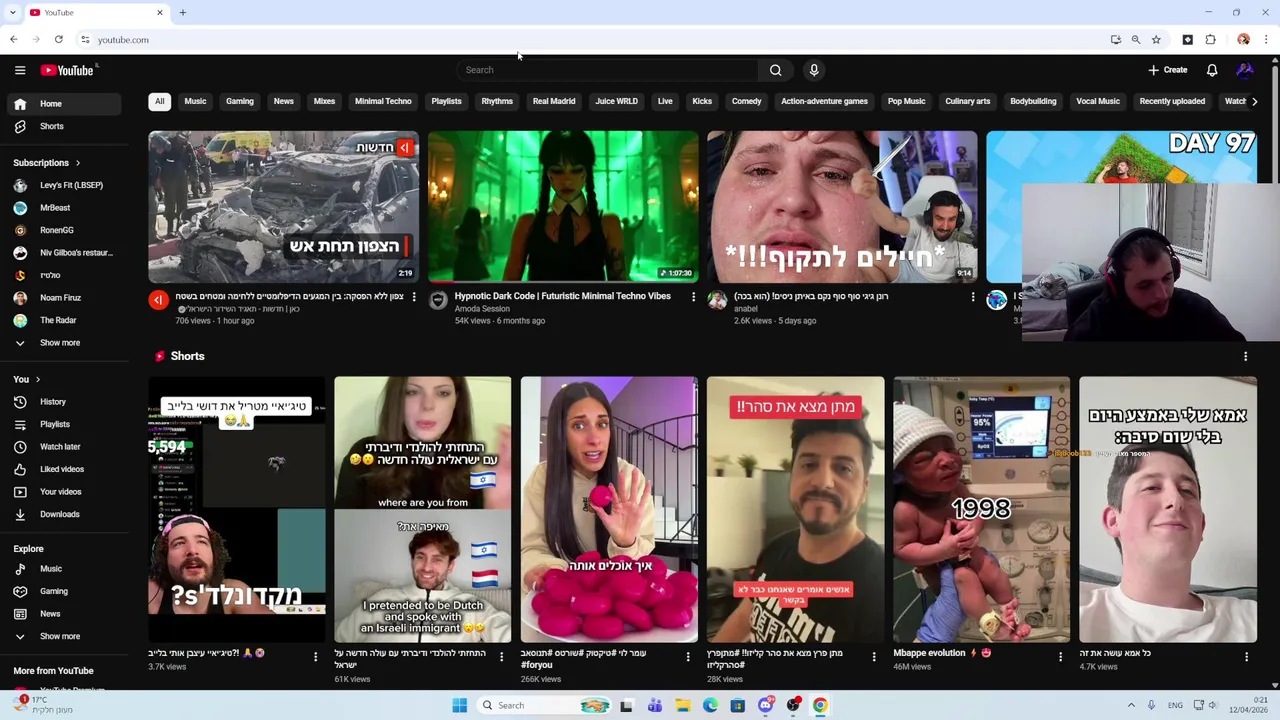Click the browser address bar
The width and height of the screenshot is (1280, 720).
tap(590, 40)
